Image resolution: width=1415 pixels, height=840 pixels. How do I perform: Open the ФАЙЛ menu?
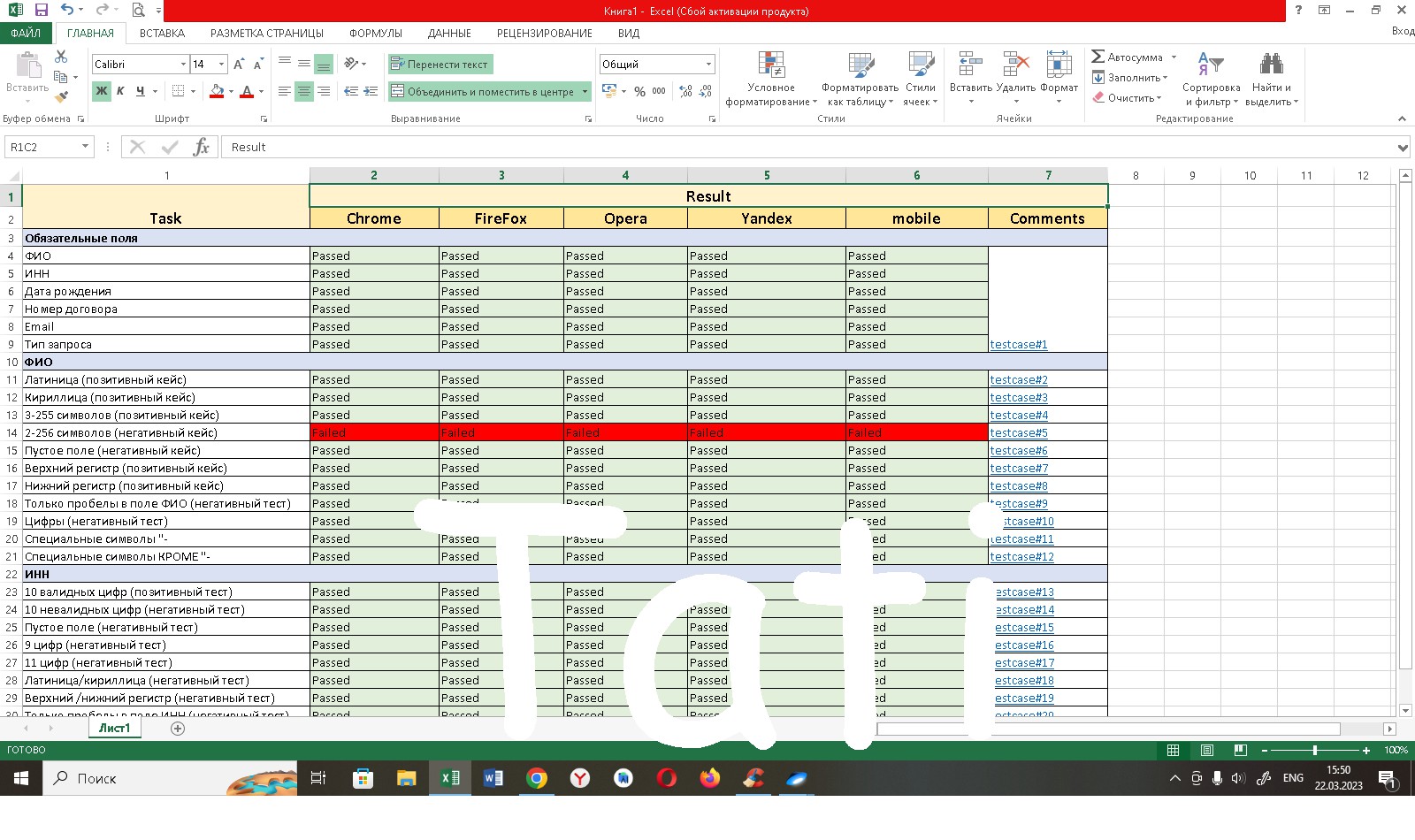click(x=26, y=33)
